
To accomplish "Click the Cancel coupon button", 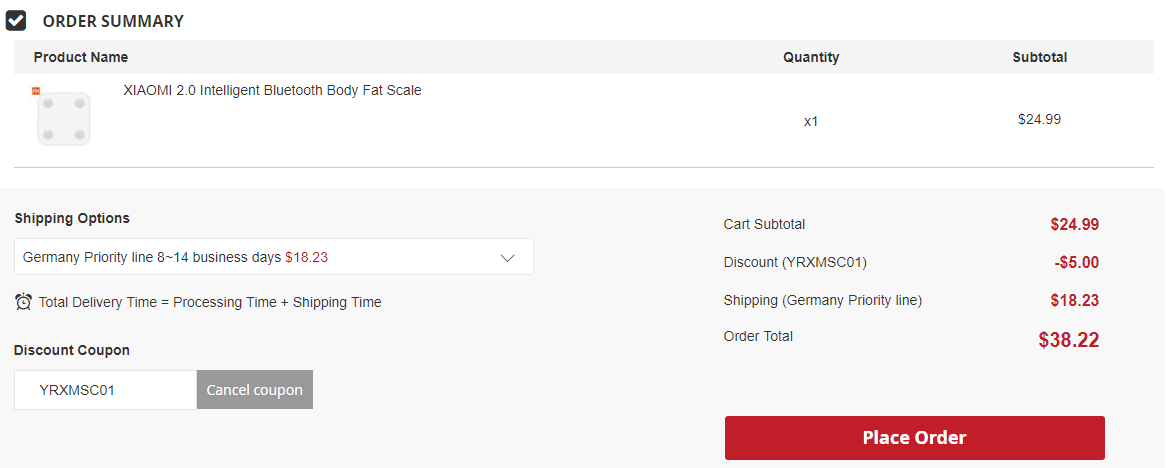I will click(x=254, y=390).
